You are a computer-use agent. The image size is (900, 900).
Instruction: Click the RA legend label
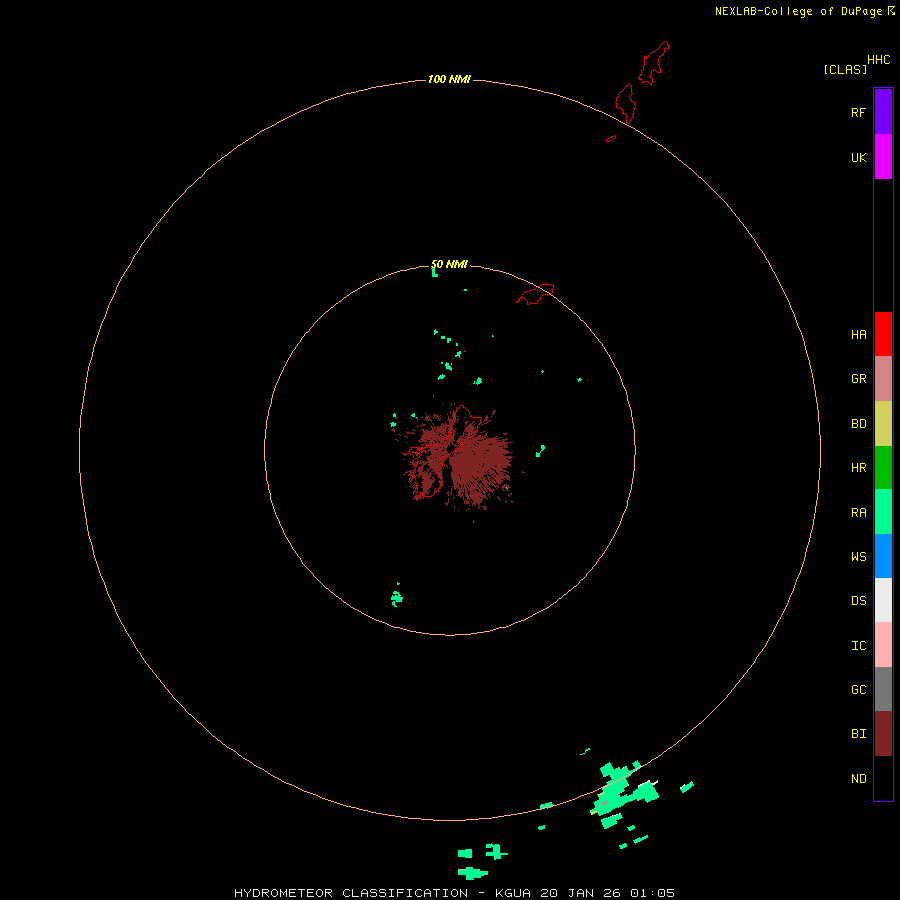(x=858, y=512)
